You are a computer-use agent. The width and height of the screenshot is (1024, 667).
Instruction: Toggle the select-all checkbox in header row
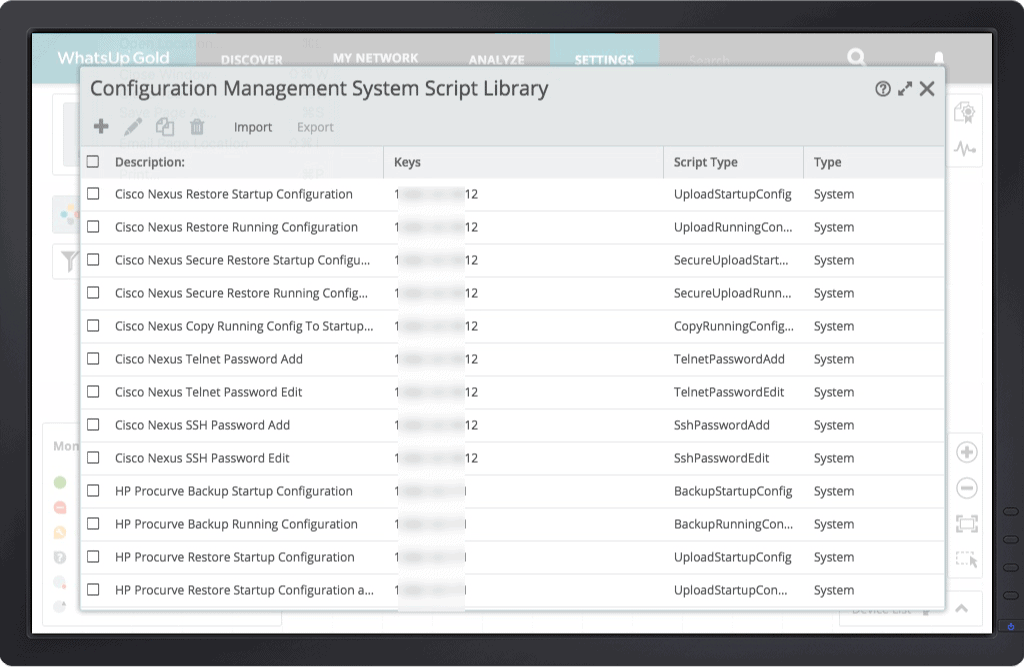[x=93, y=162]
